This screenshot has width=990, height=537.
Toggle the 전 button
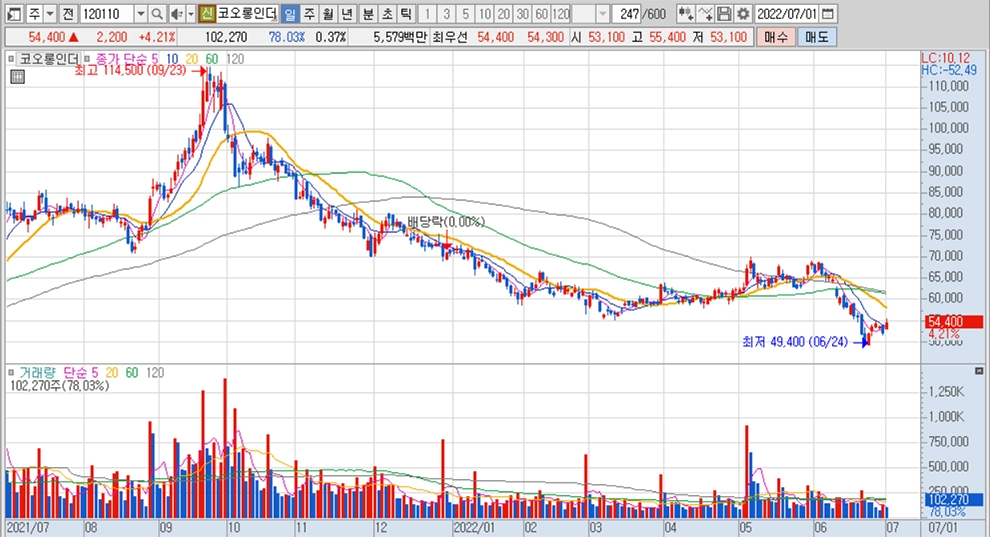click(69, 13)
